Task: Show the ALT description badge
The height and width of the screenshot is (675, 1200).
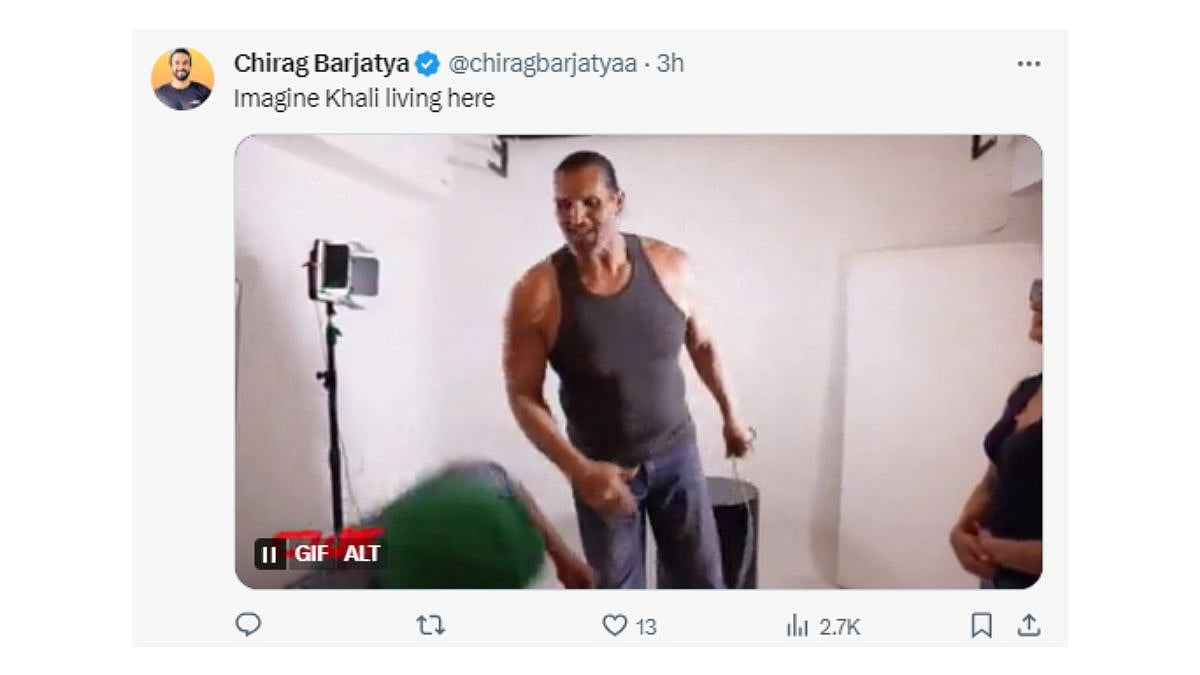Action: point(361,553)
